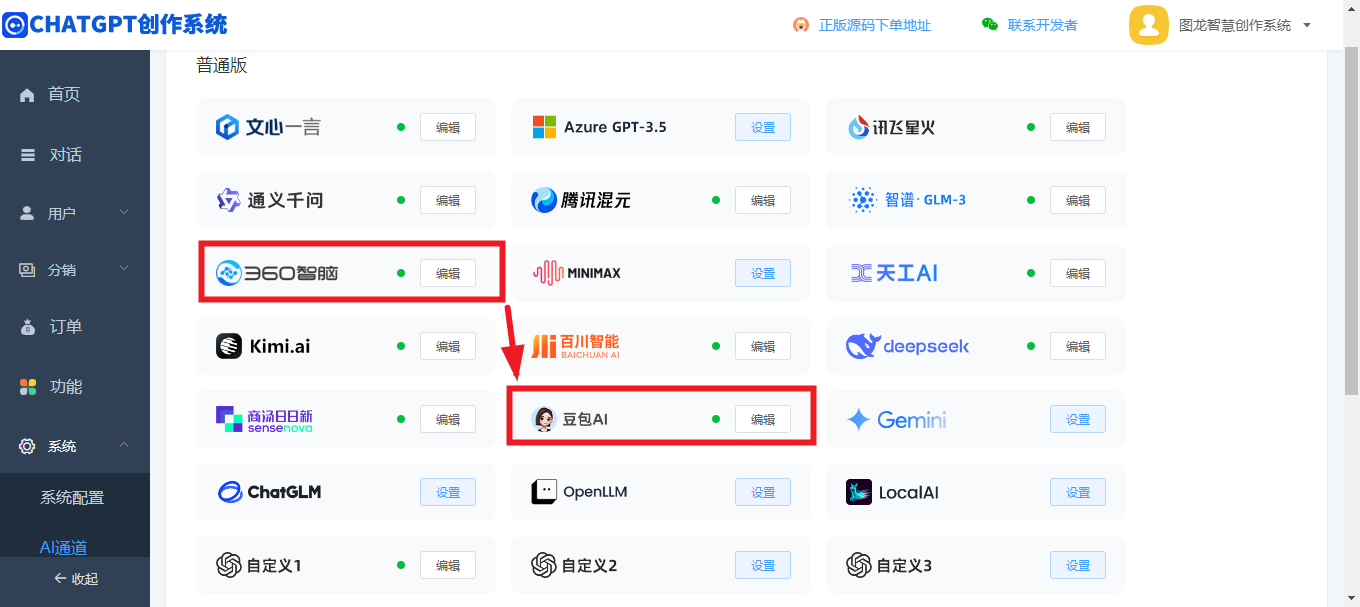The image size is (1360, 607).
Task: Click the 360智脑 logo icon
Action: click(x=229, y=273)
